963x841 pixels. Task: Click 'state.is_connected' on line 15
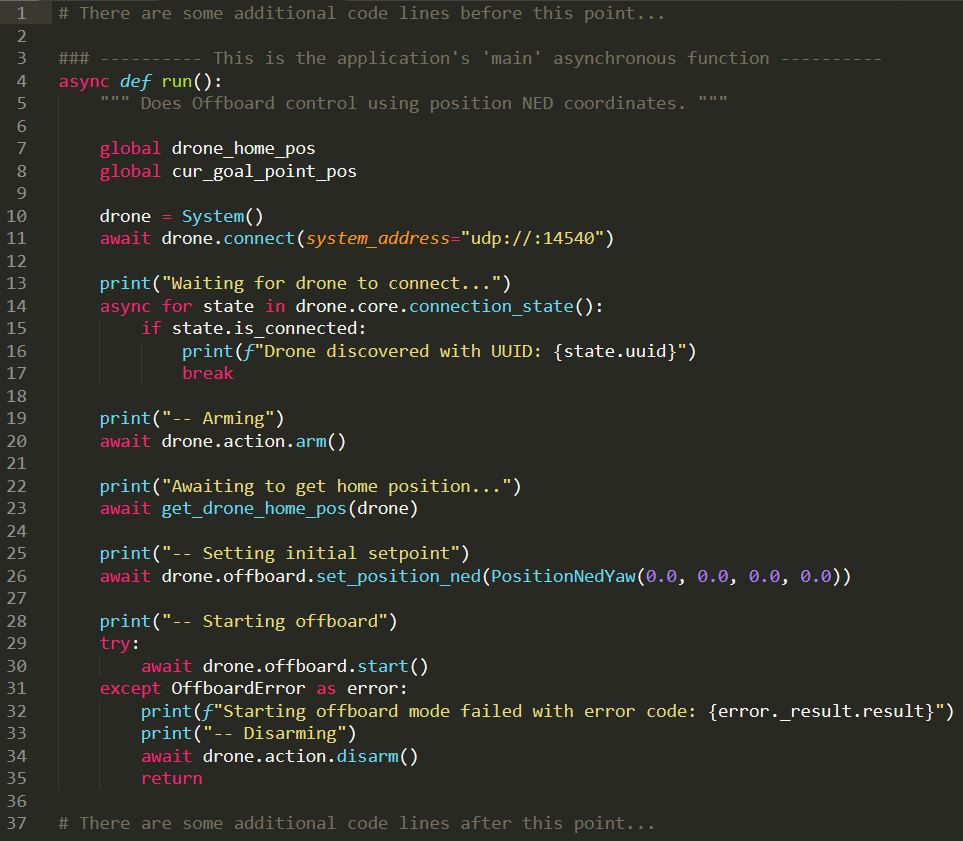(264, 328)
